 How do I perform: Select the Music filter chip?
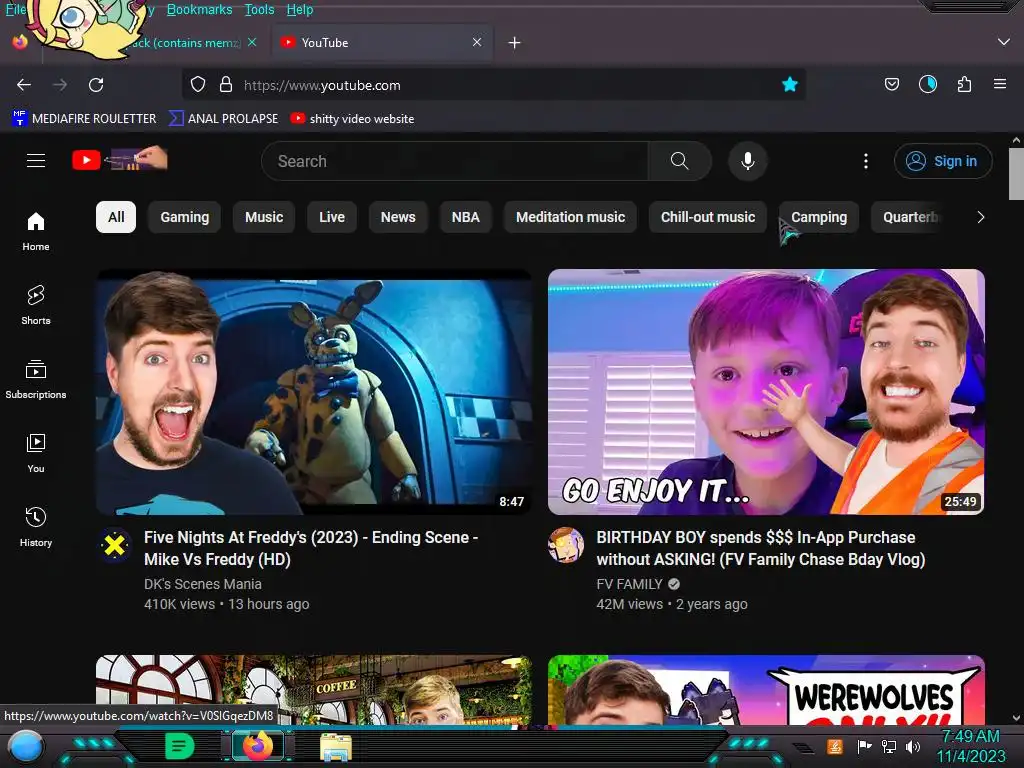point(264,217)
